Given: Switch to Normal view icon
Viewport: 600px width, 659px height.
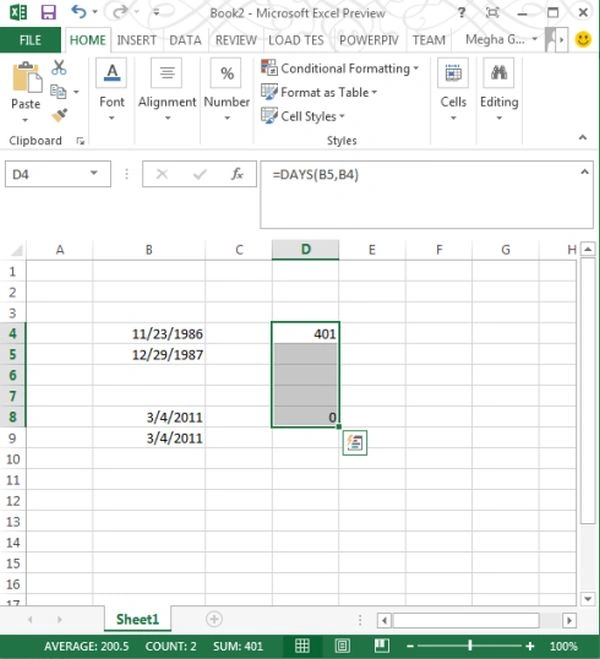Looking at the screenshot, I should tap(302, 646).
